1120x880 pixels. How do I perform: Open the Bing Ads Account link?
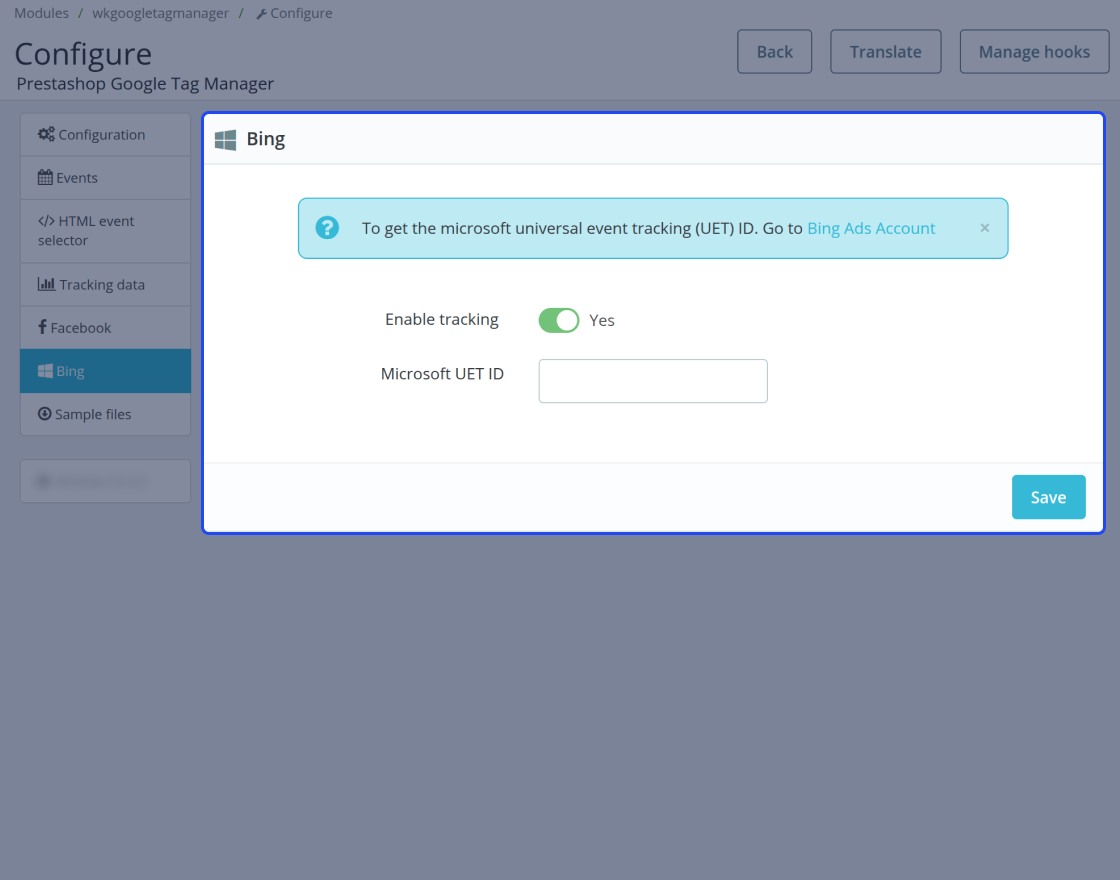871,229
